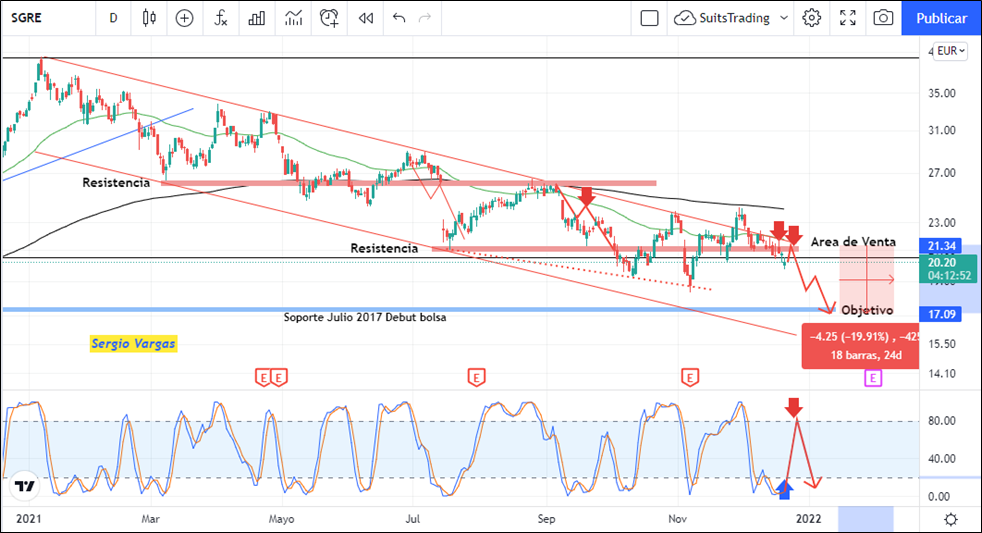Undo the last chart action
Screen dimensions: 982x533
pos(400,18)
